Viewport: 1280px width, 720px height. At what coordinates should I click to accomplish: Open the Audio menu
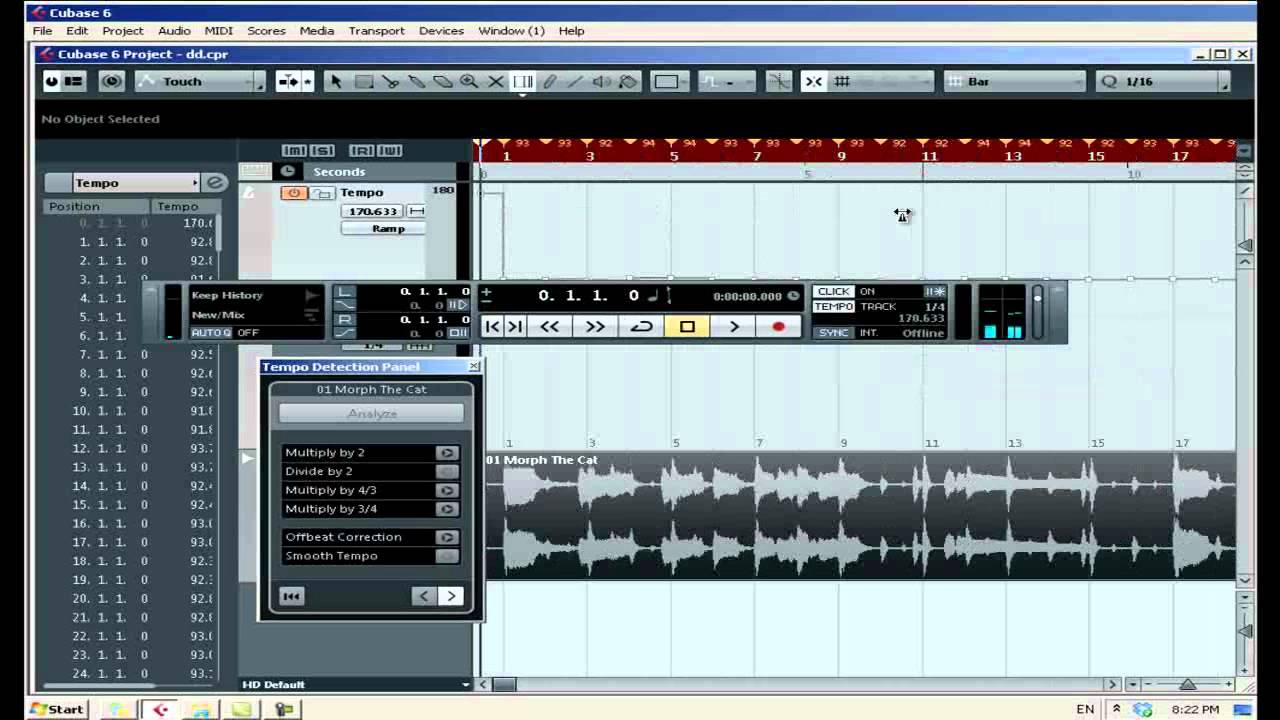pos(174,30)
